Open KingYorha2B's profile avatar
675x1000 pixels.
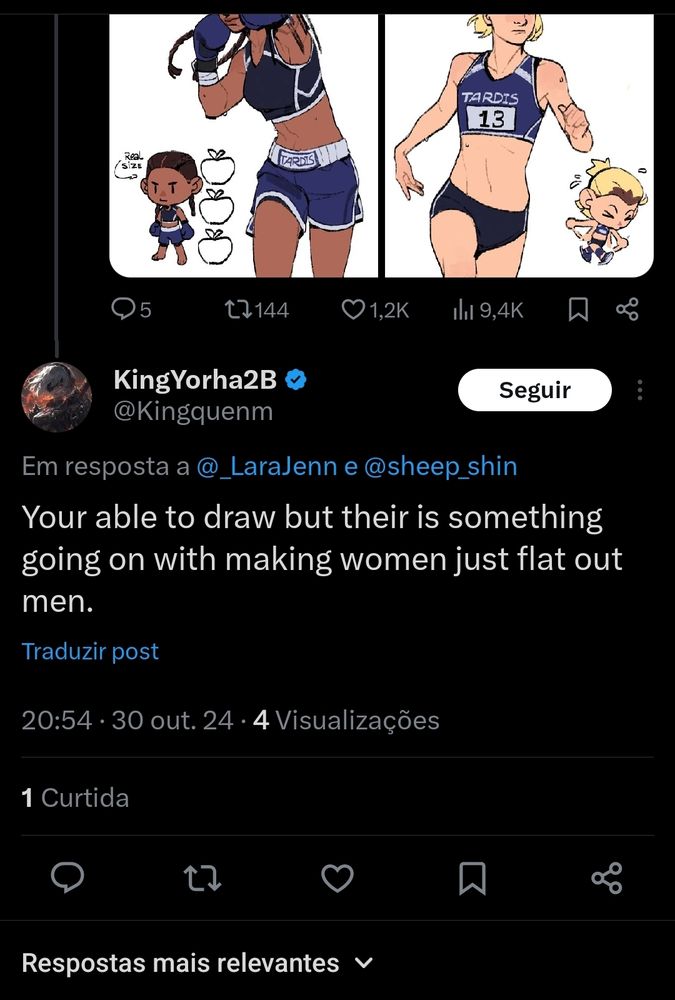[57, 396]
